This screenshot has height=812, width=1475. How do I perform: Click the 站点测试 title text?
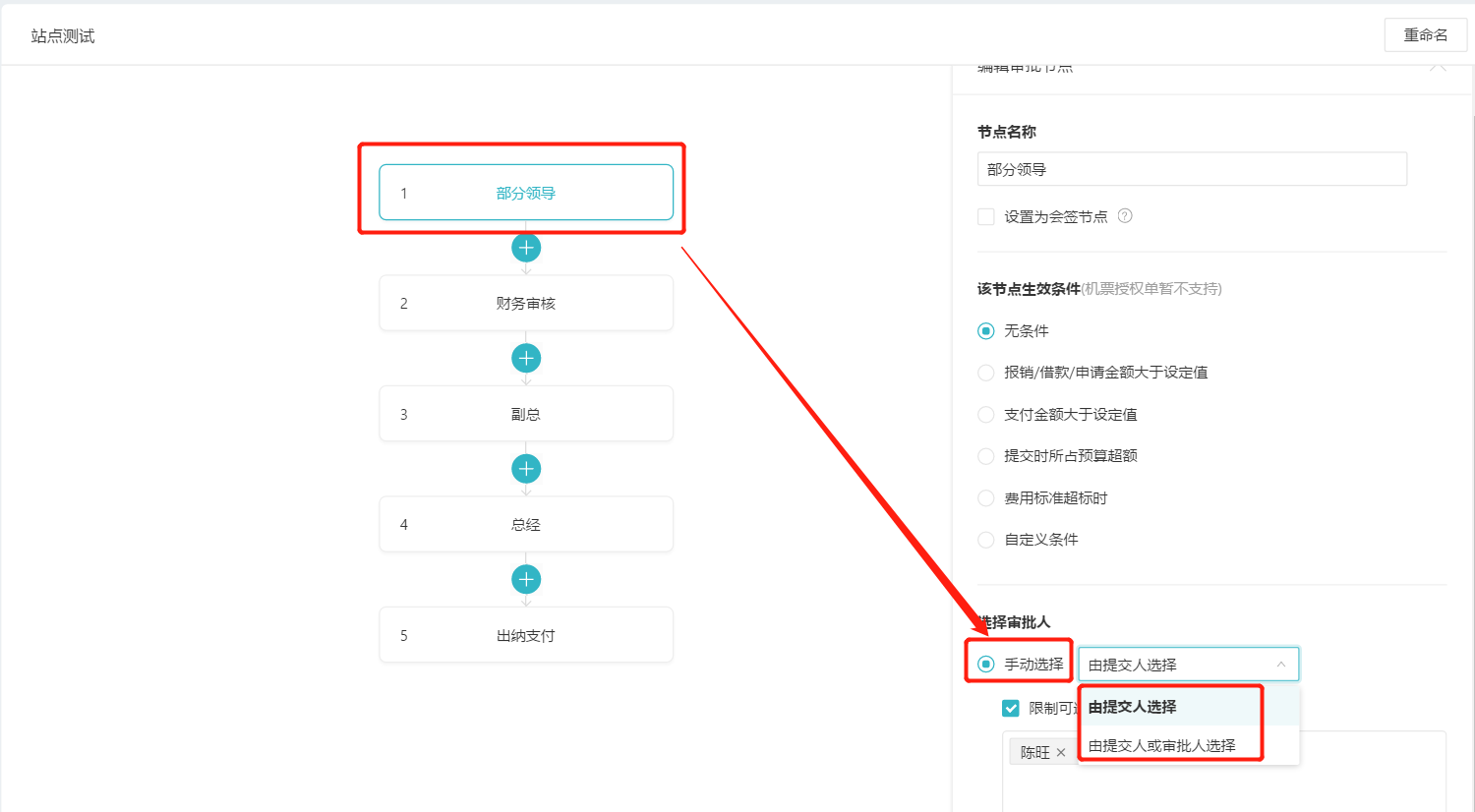[x=63, y=36]
